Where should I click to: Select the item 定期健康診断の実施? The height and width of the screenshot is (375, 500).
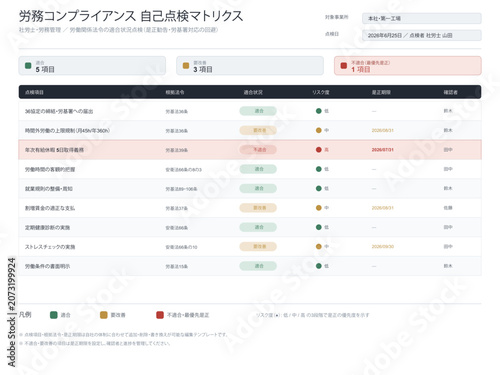click(47, 227)
